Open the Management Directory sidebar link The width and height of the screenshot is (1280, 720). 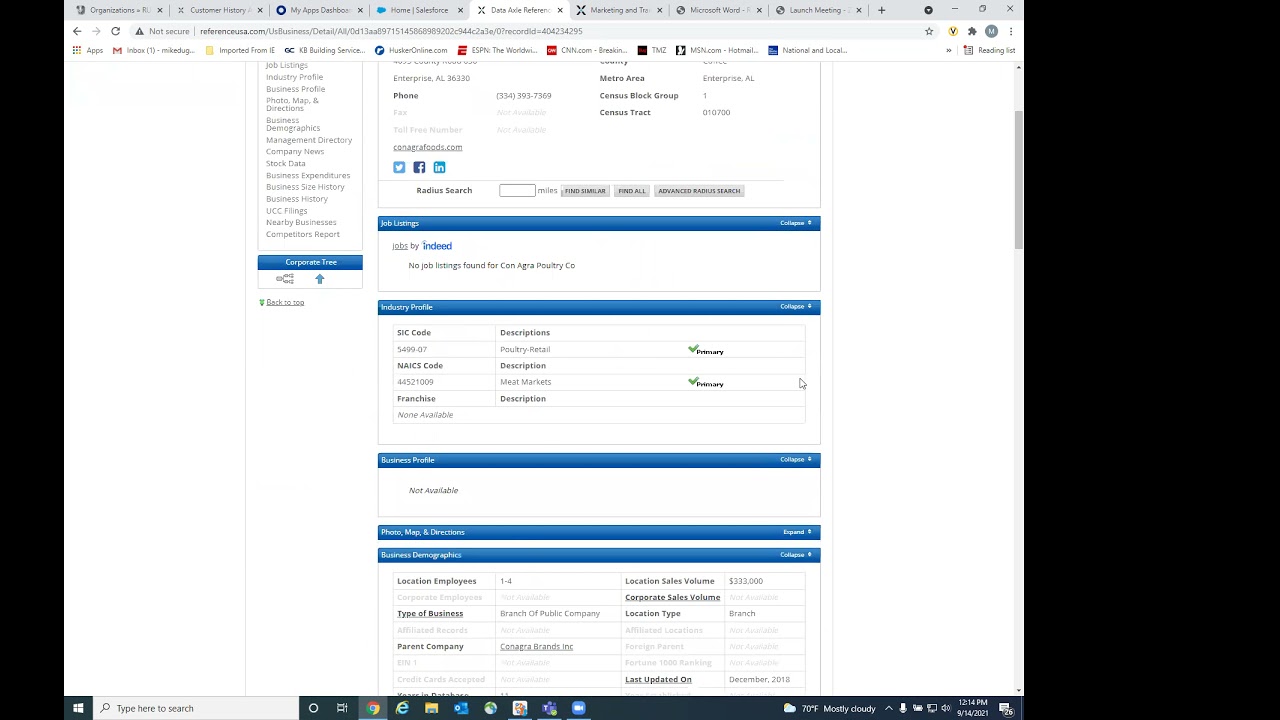click(309, 140)
